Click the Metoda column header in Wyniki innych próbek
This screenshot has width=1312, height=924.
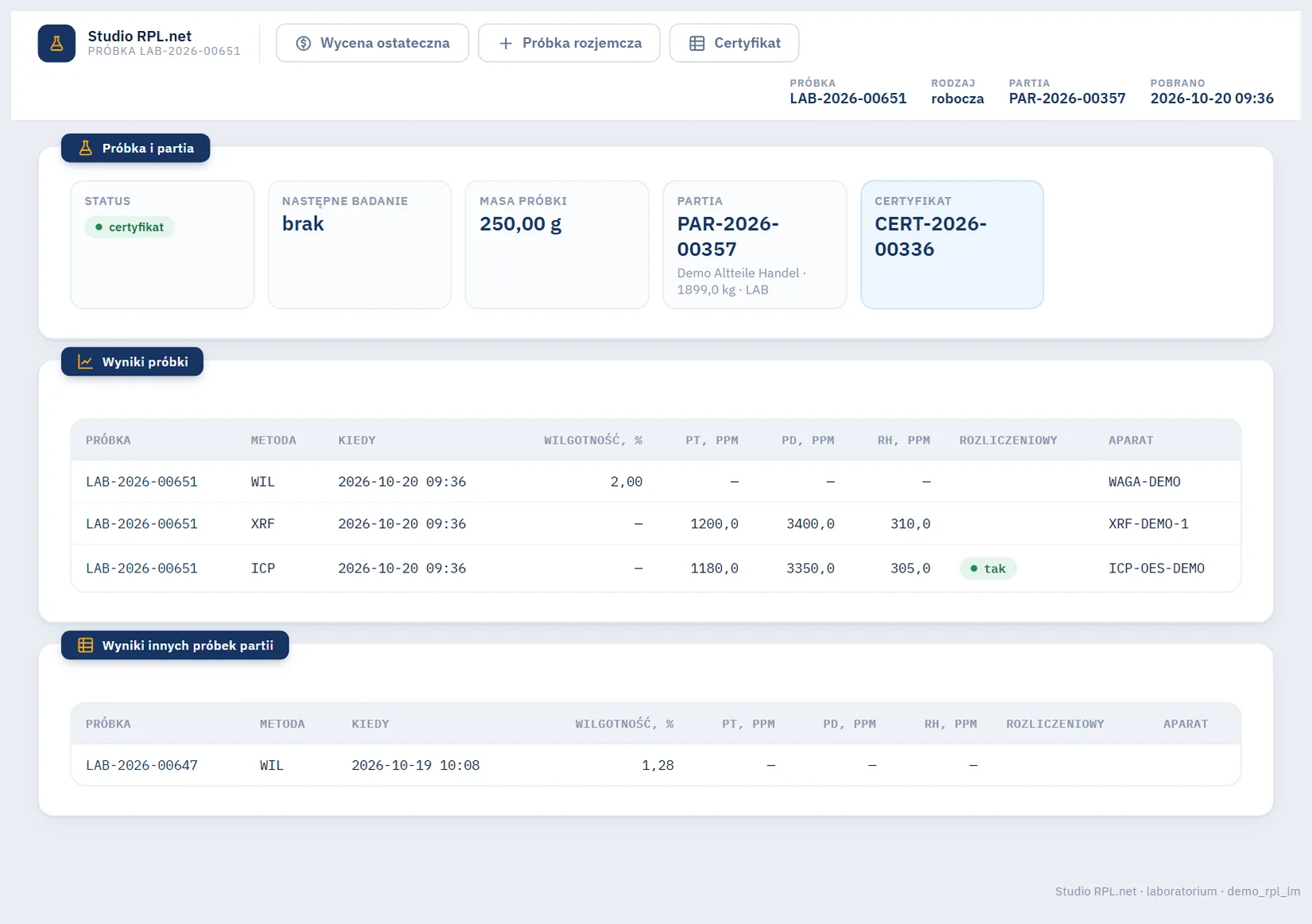tap(282, 724)
